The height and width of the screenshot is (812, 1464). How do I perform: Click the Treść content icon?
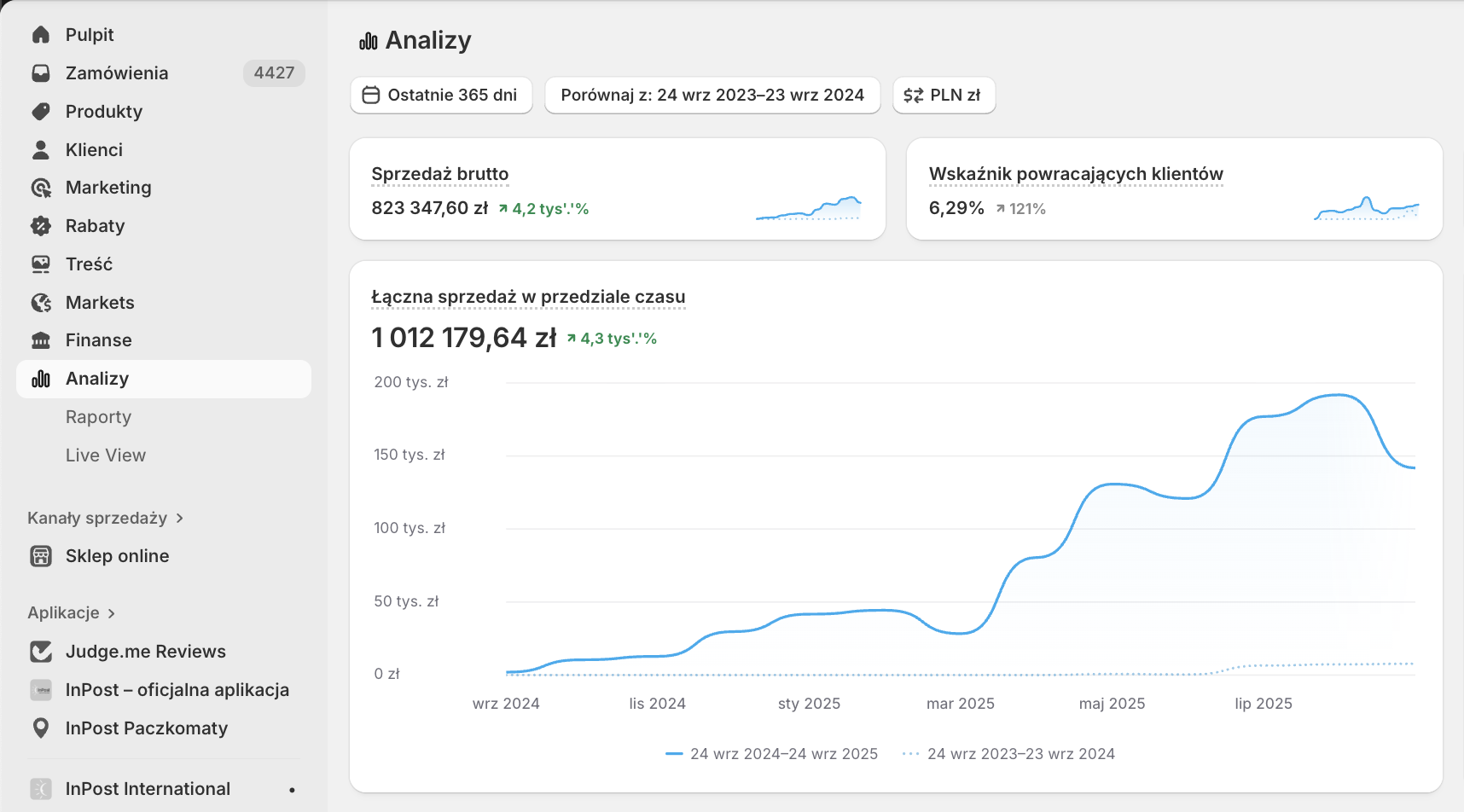[x=41, y=264]
